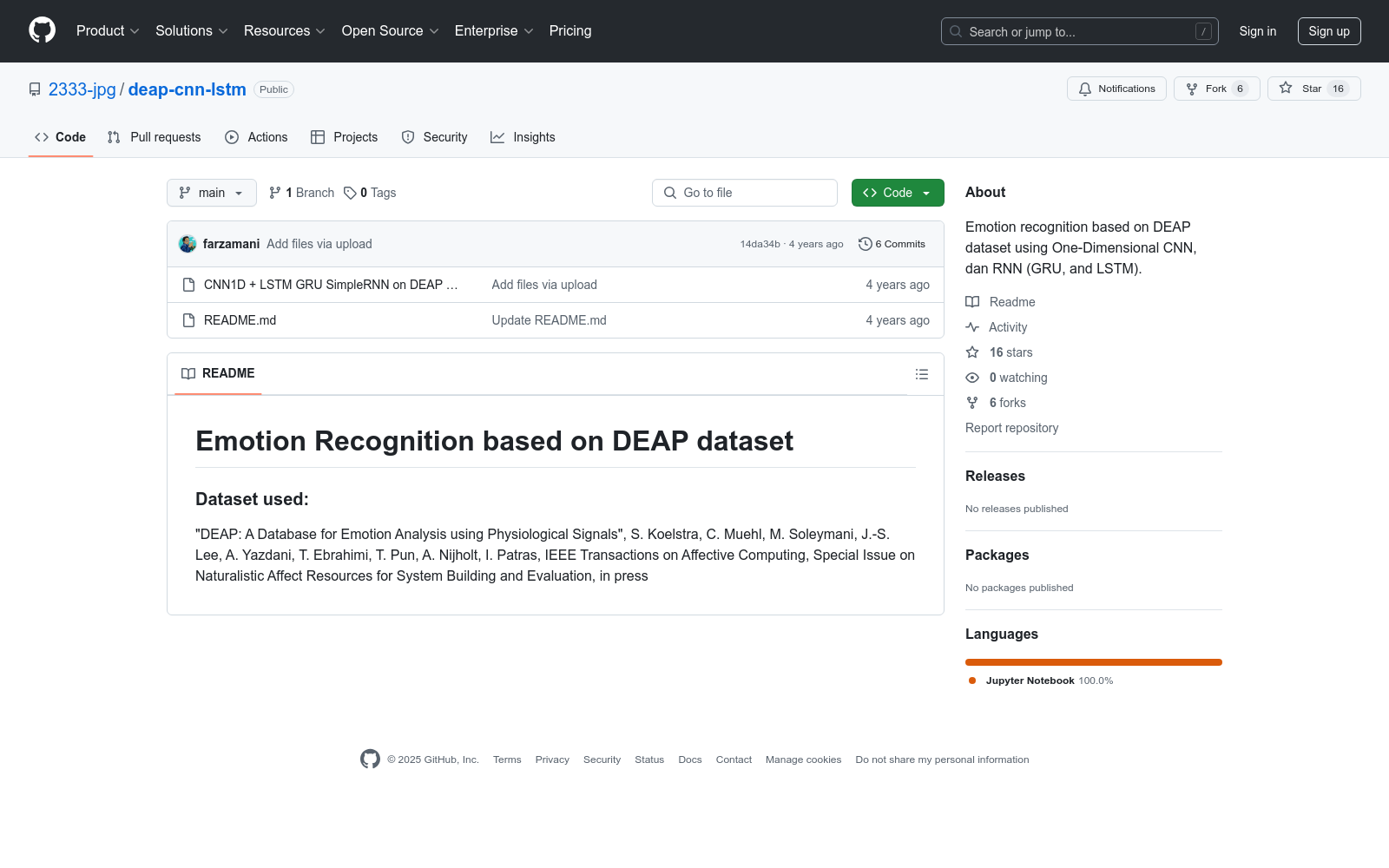The width and height of the screenshot is (1389, 868).
Task: Expand the Open Source menu
Action: point(391,30)
